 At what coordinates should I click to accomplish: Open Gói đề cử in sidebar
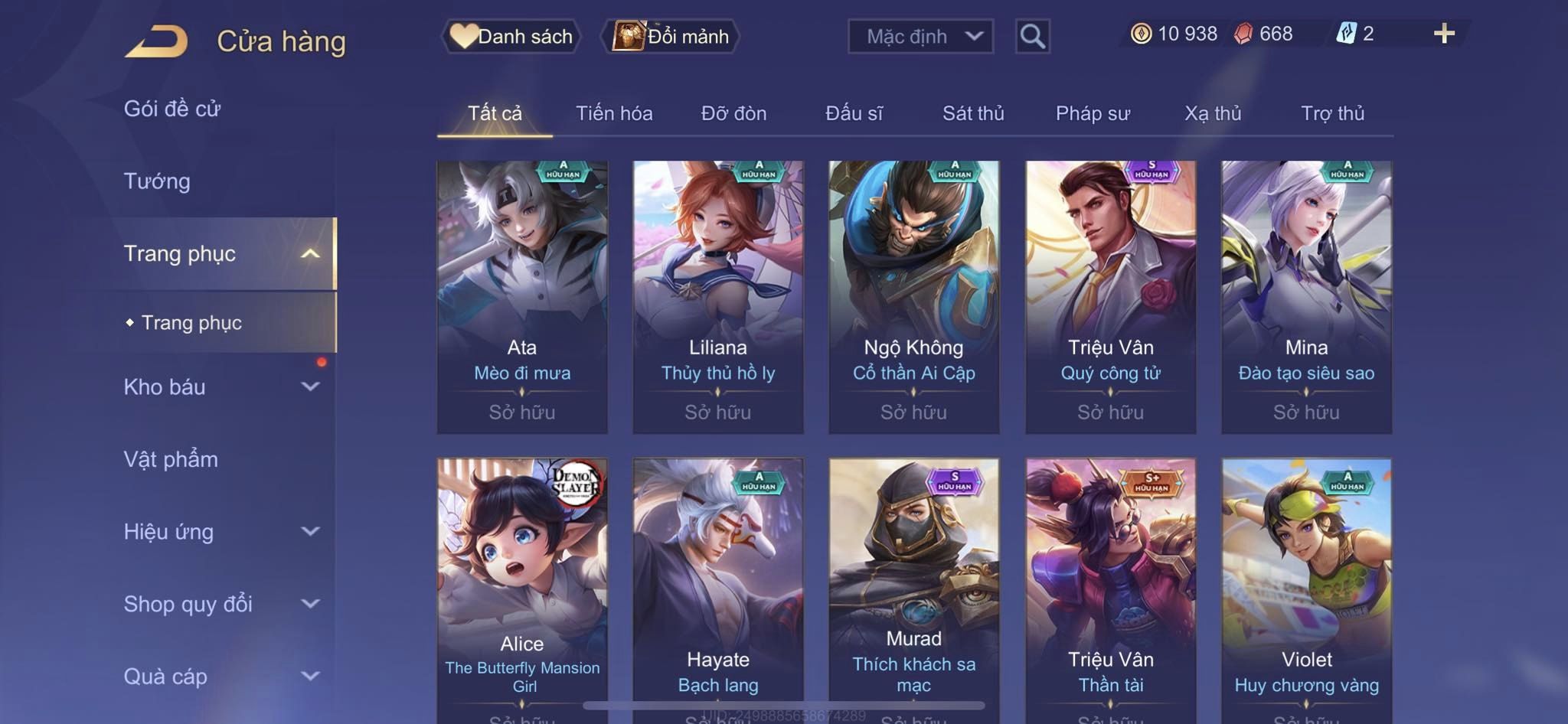172,109
